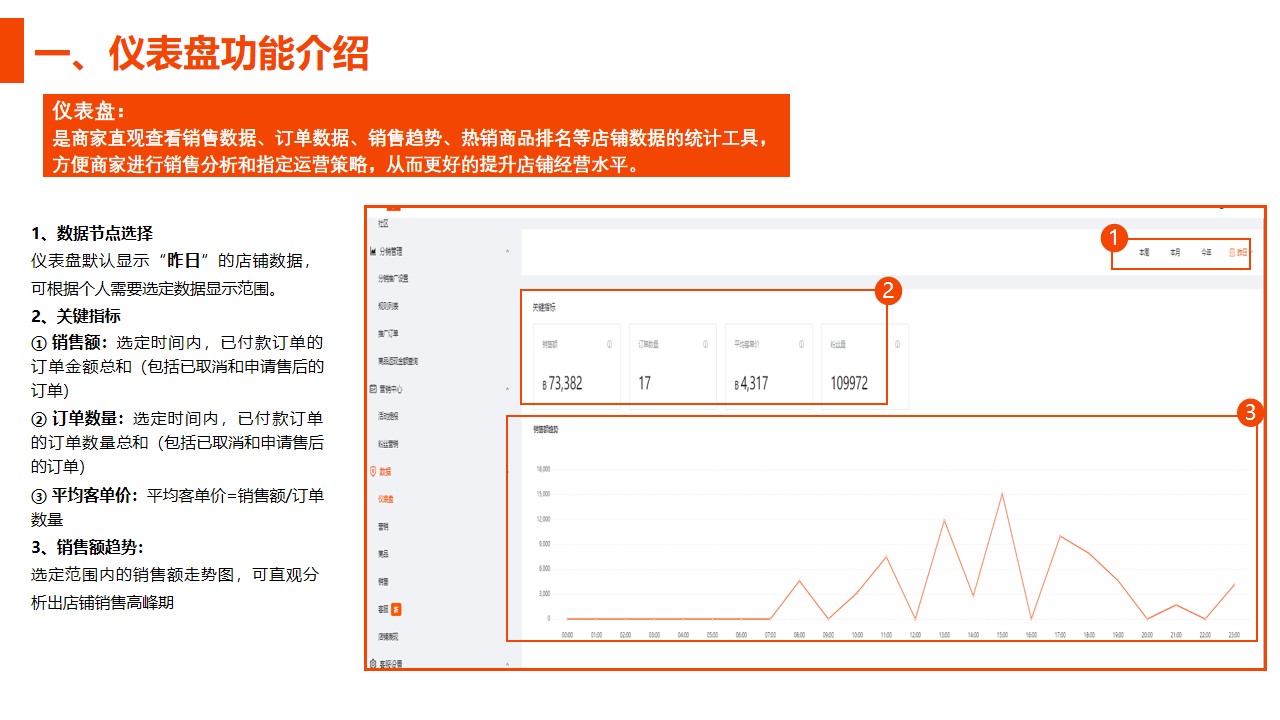The image size is (1280, 720).
Task: Click the chart peak point at 13:00
Action: coord(944,519)
